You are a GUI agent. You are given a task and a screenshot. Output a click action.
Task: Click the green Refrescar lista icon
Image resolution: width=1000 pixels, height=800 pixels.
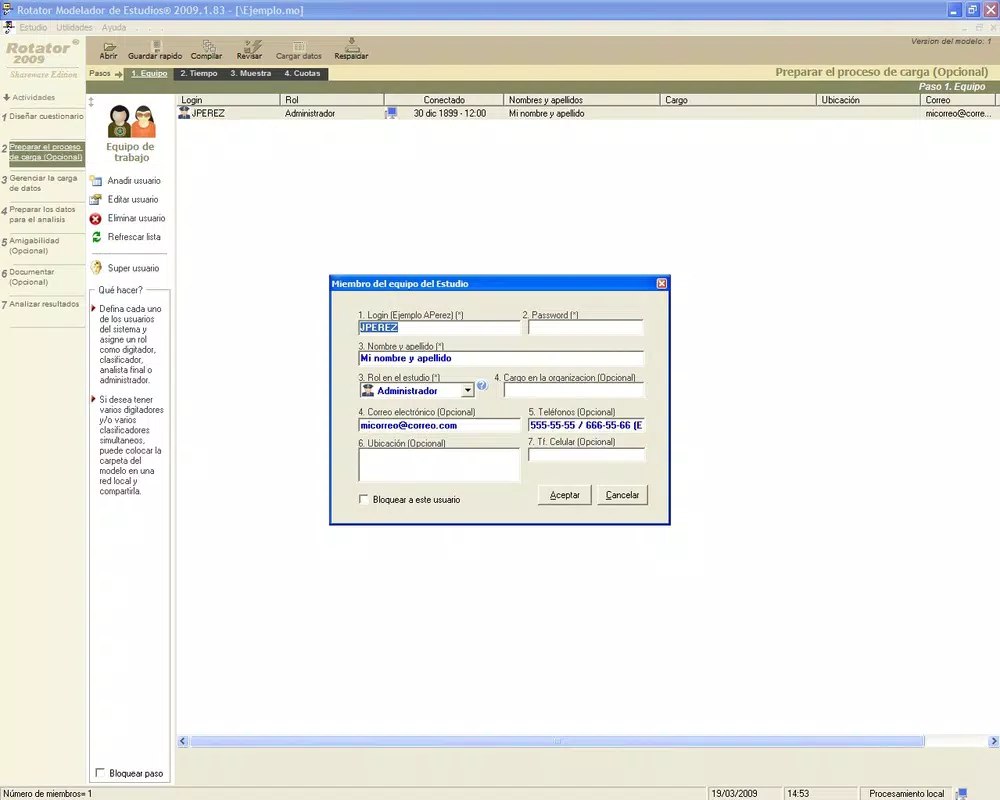[x=96, y=237]
